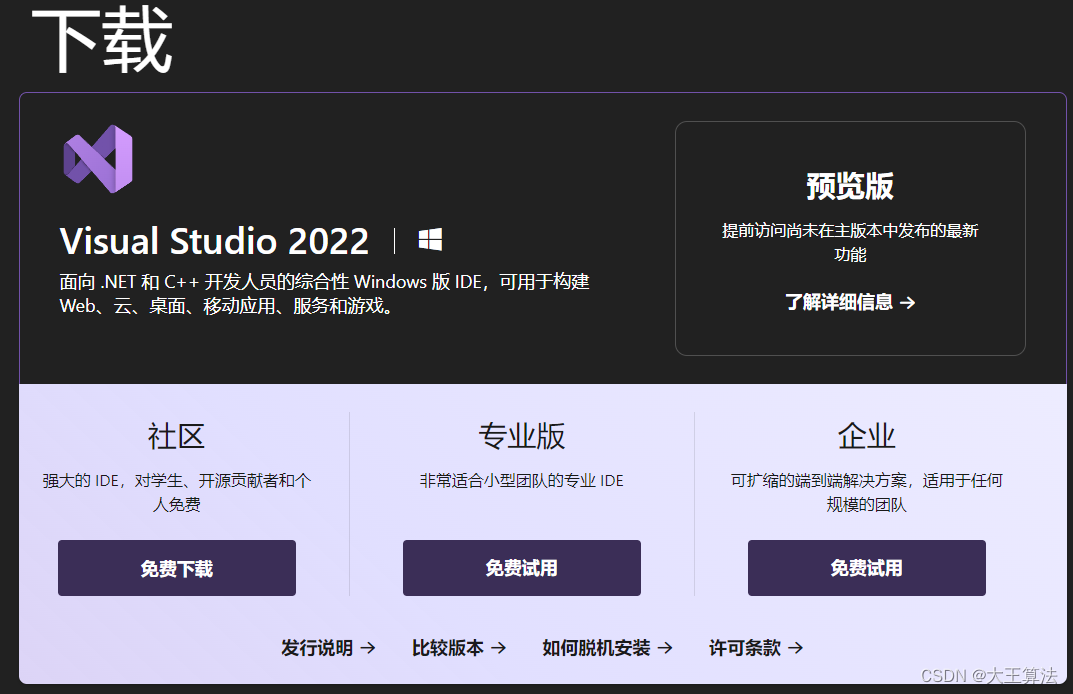Screen dimensions: 1073x694
Task: Click the description starting 强大的 IDE
Action: click(x=177, y=493)
